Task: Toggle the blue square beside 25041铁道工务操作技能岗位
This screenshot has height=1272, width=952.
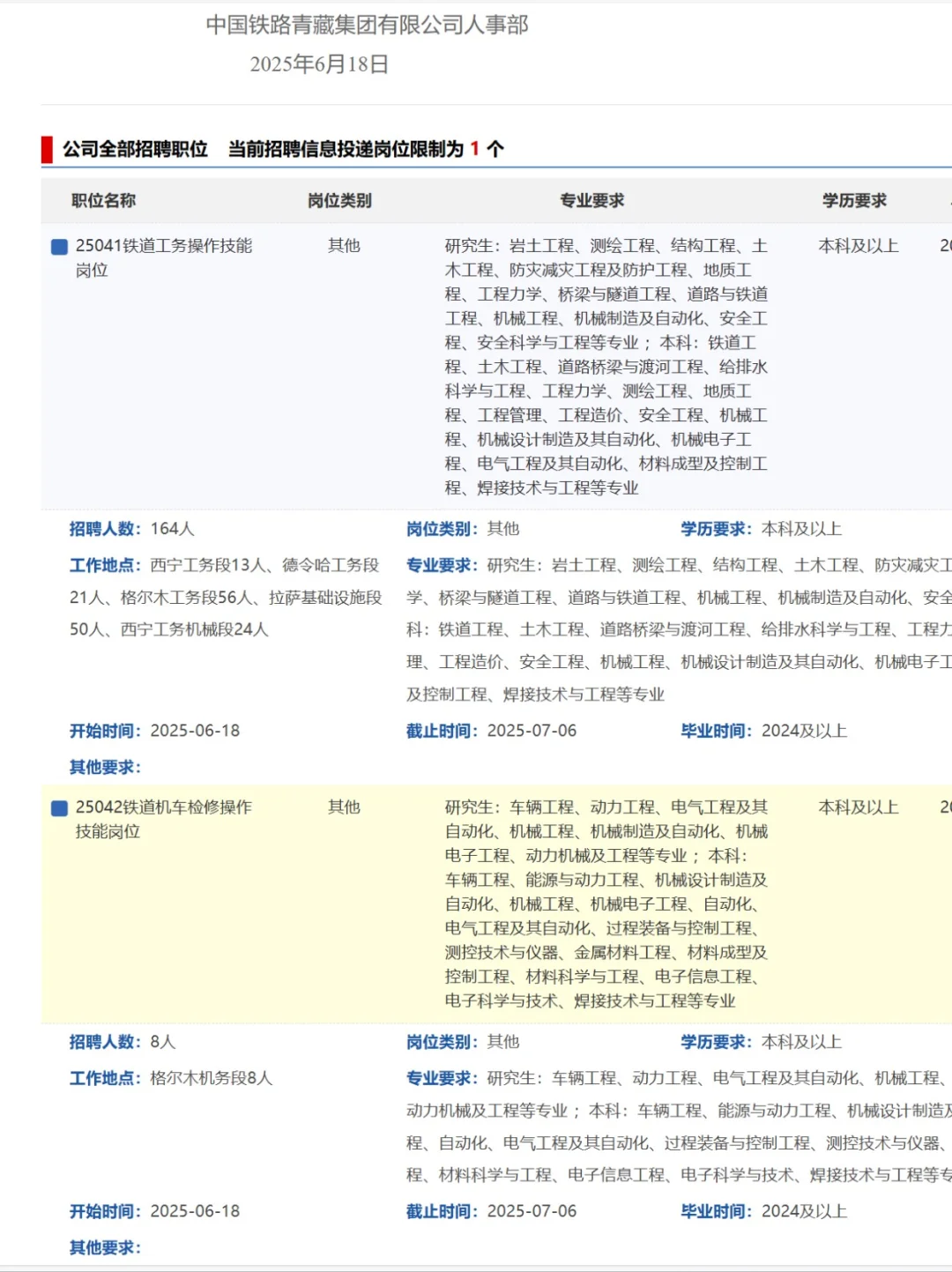Action: pyautogui.click(x=60, y=247)
